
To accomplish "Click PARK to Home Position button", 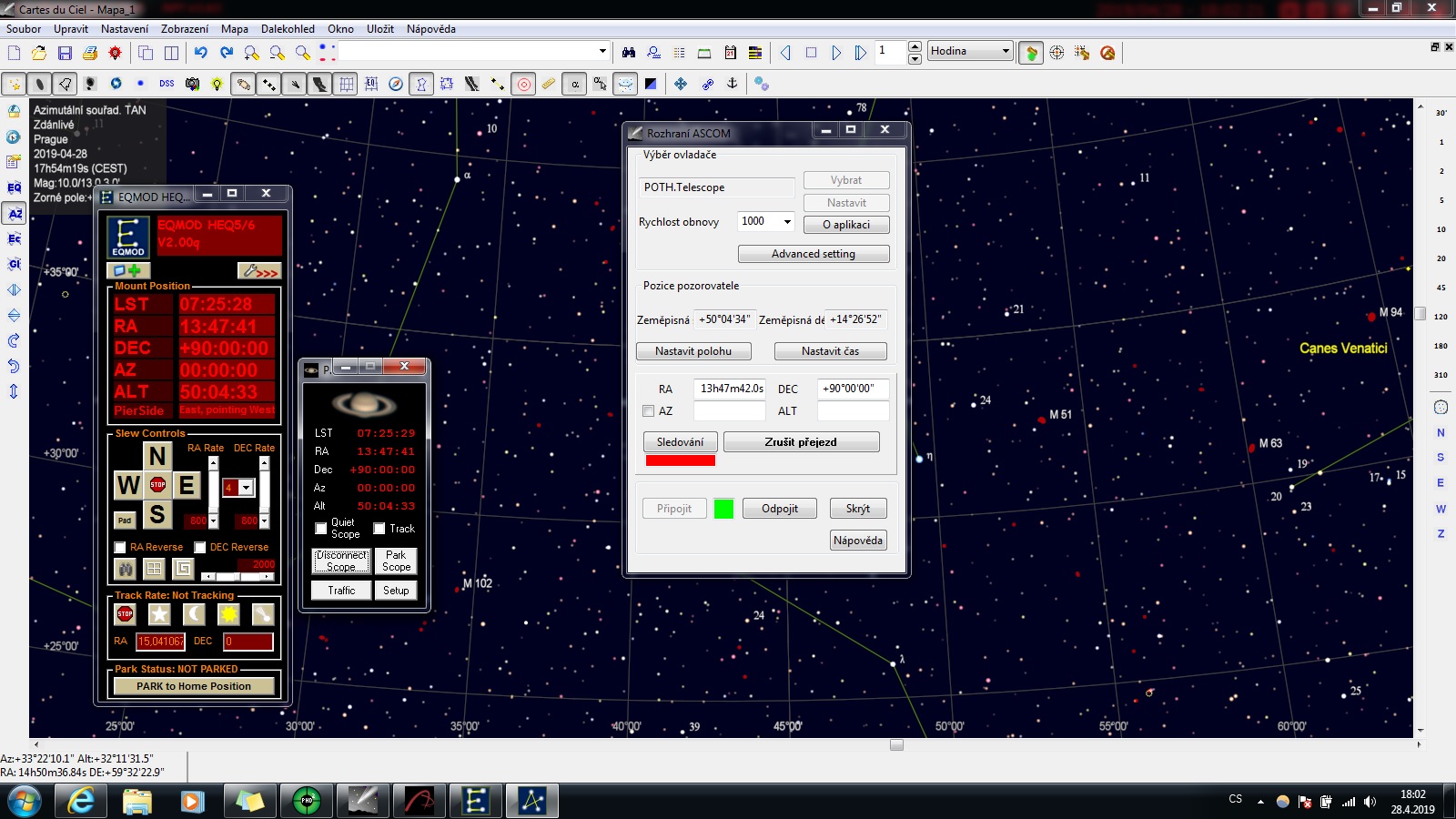I will tap(194, 686).
